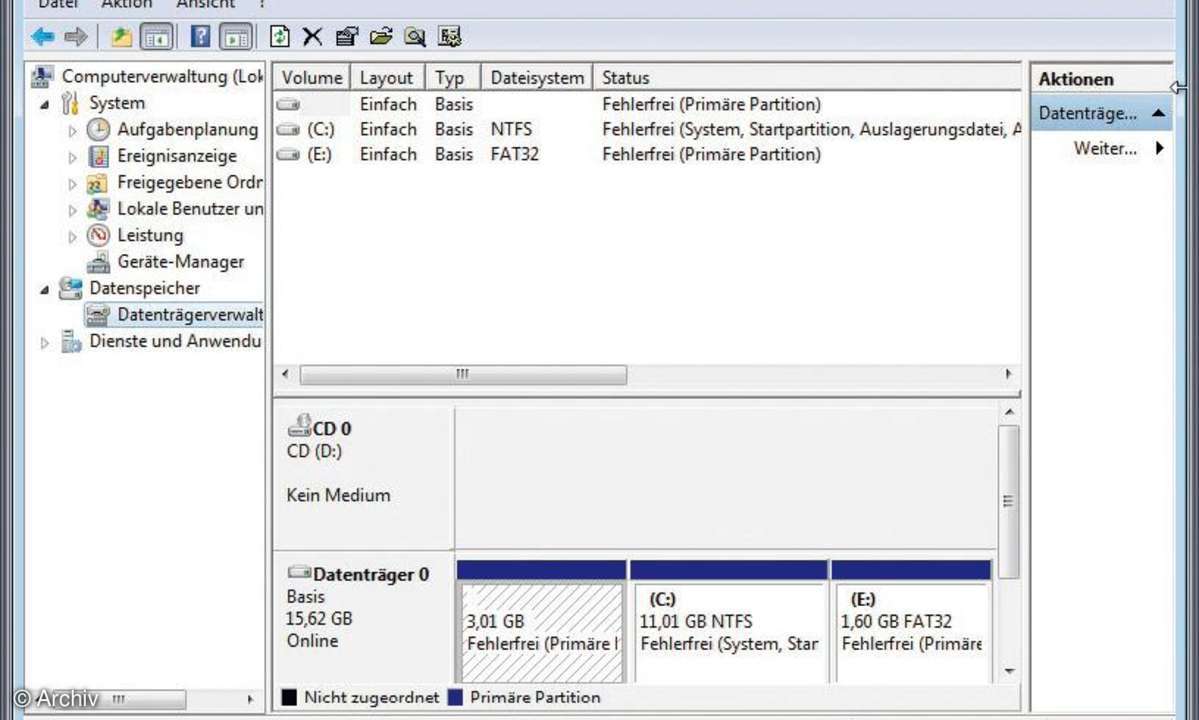The height and width of the screenshot is (720, 1199).
Task: Click the System tools icon in tree
Action: point(70,102)
